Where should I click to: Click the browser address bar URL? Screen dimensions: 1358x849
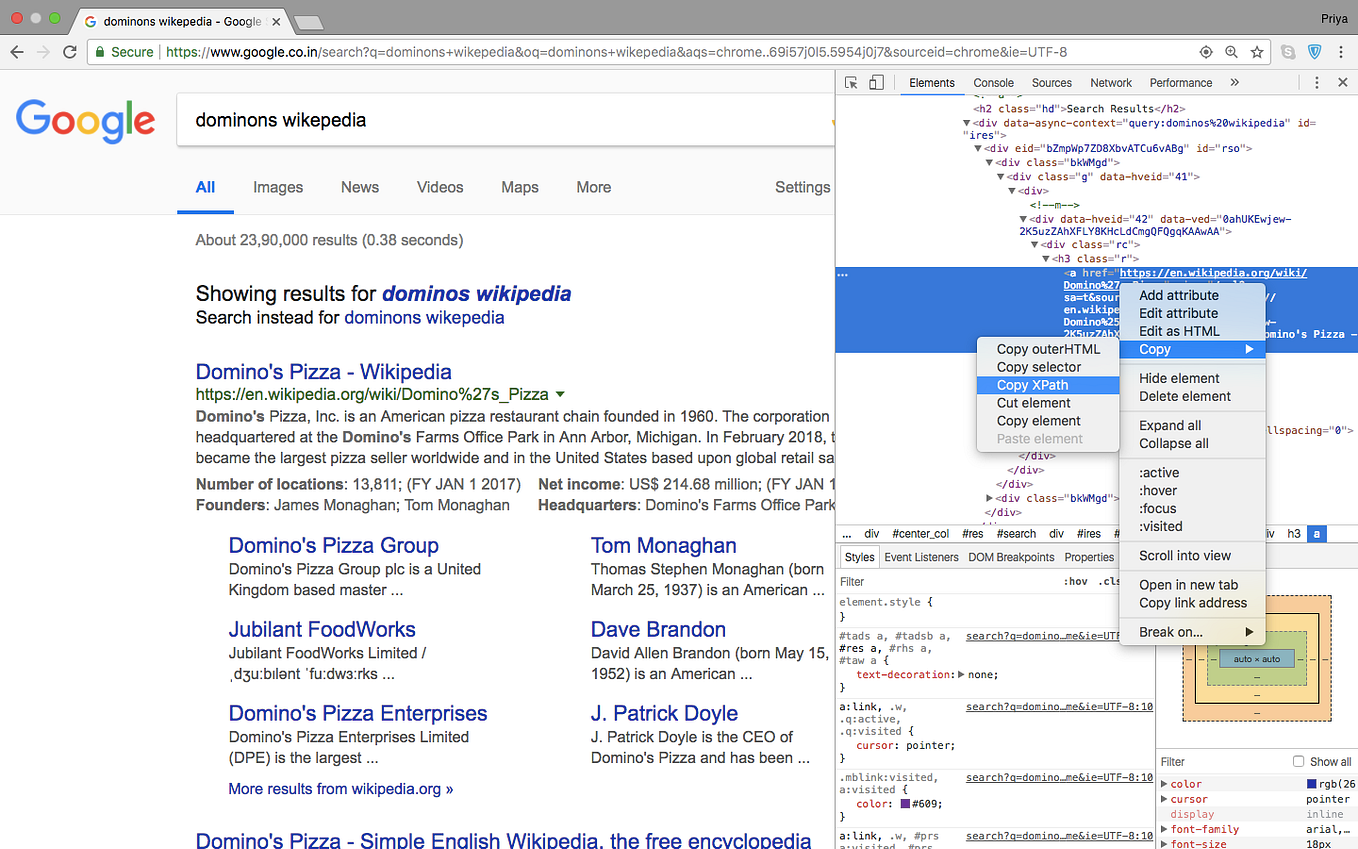point(616,52)
